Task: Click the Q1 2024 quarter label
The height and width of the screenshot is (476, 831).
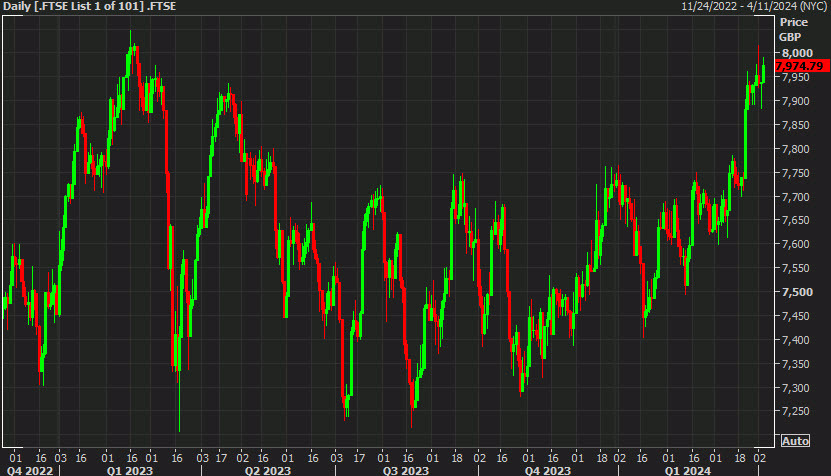Action: (688, 470)
